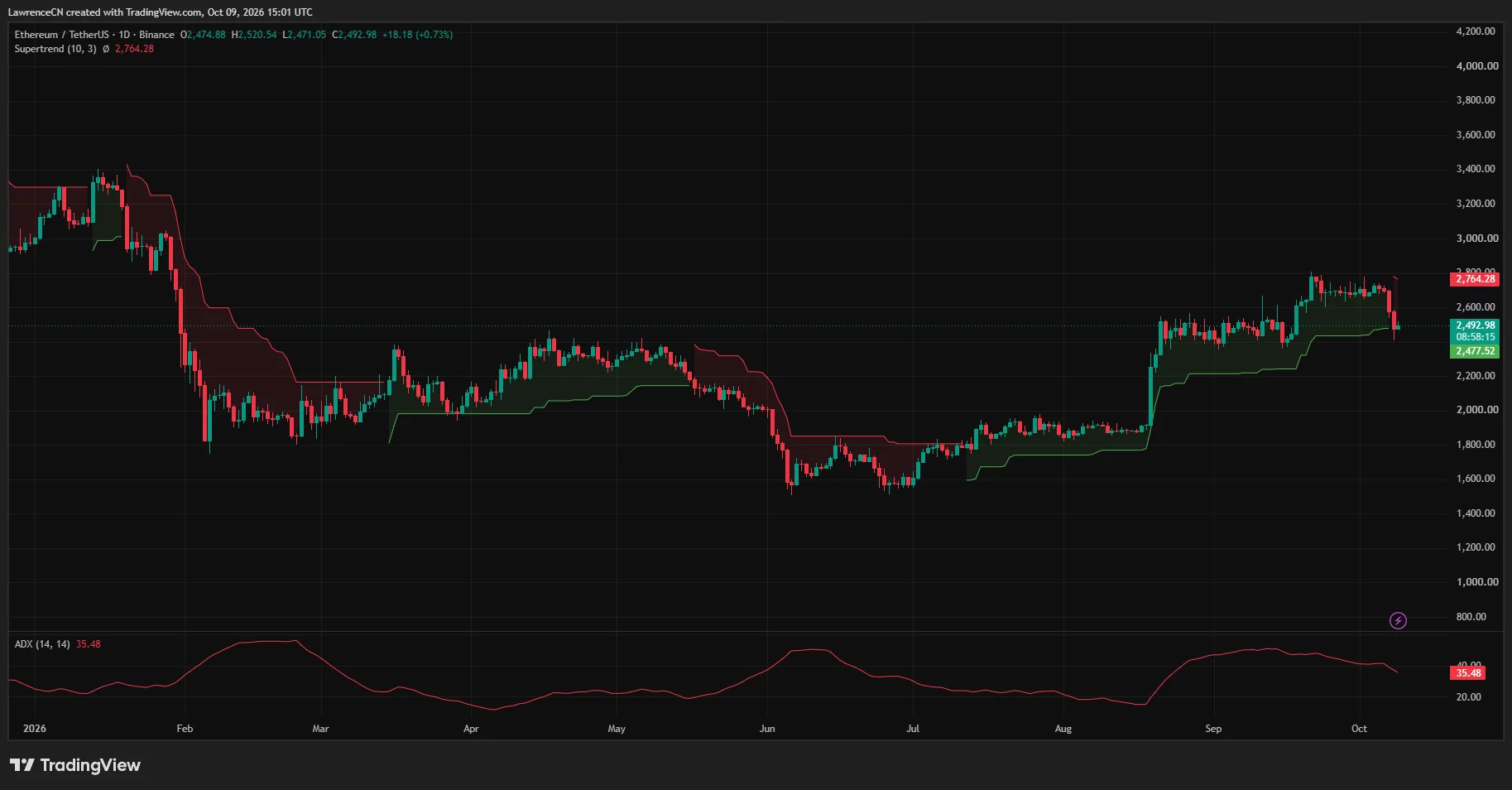Click the Apr label on time axis
The image size is (1512, 790).
471,729
